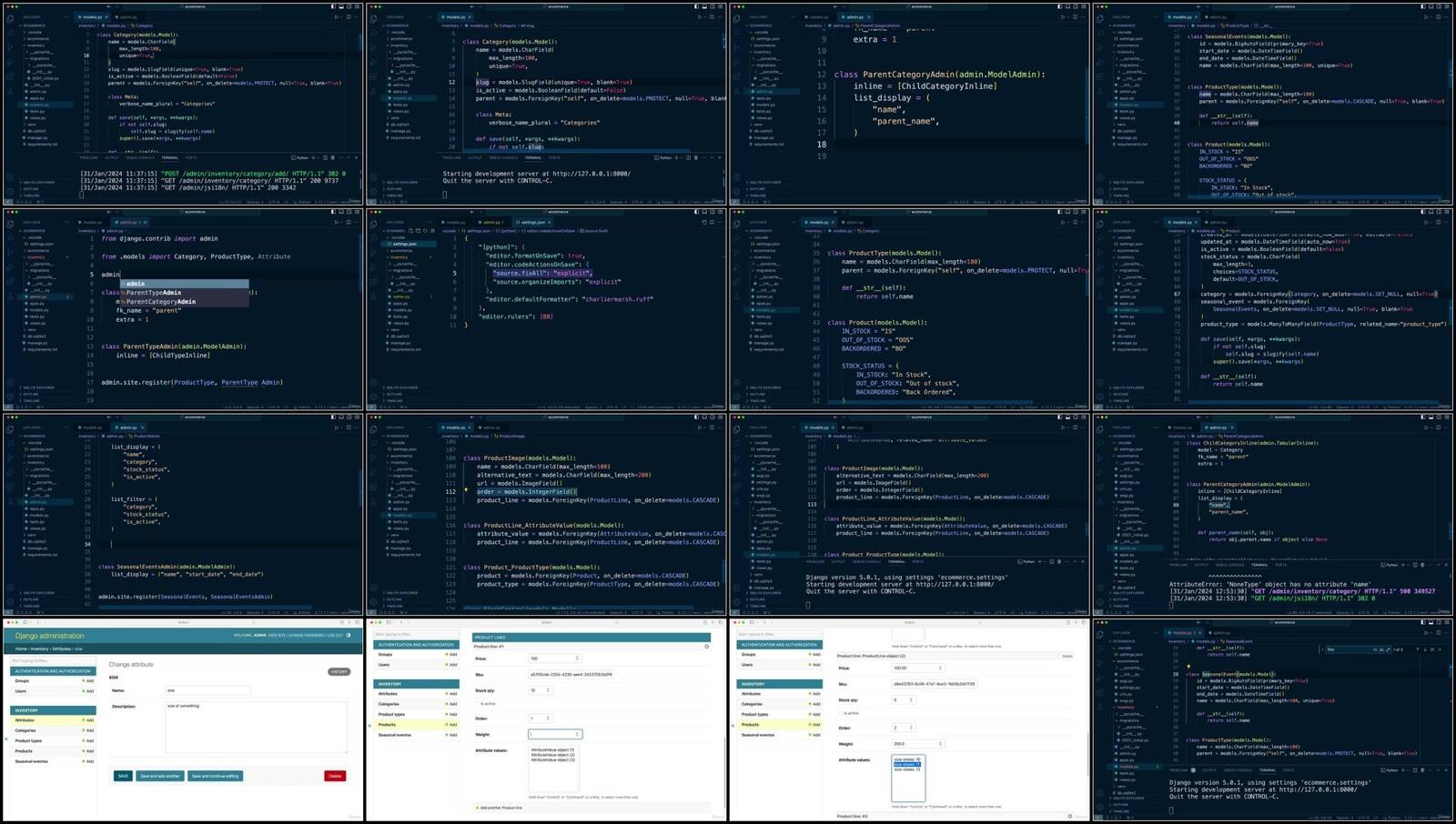
Task: Click New File icon in settings.json window's explorer
Action: coord(410,231)
